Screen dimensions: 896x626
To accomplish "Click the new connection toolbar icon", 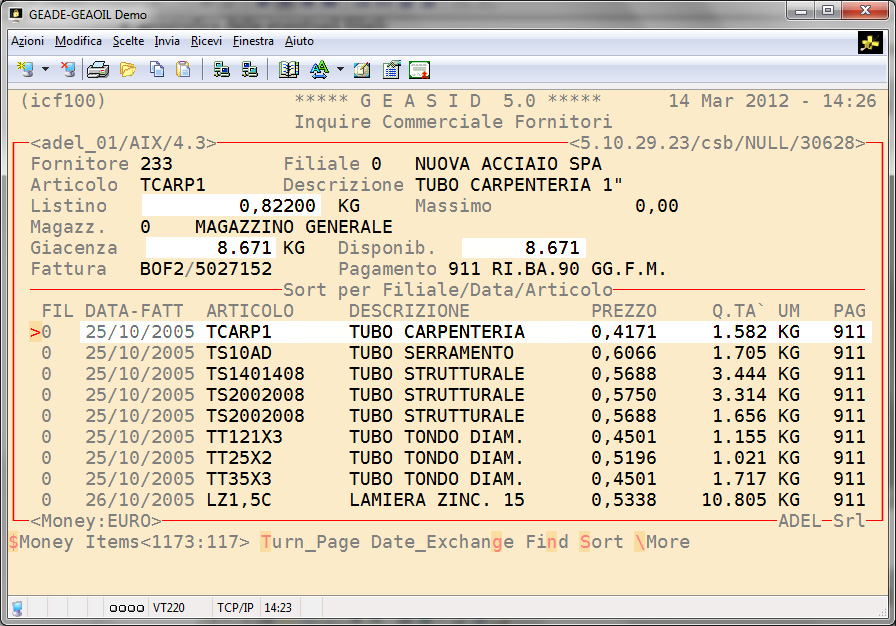I will (25, 70).
